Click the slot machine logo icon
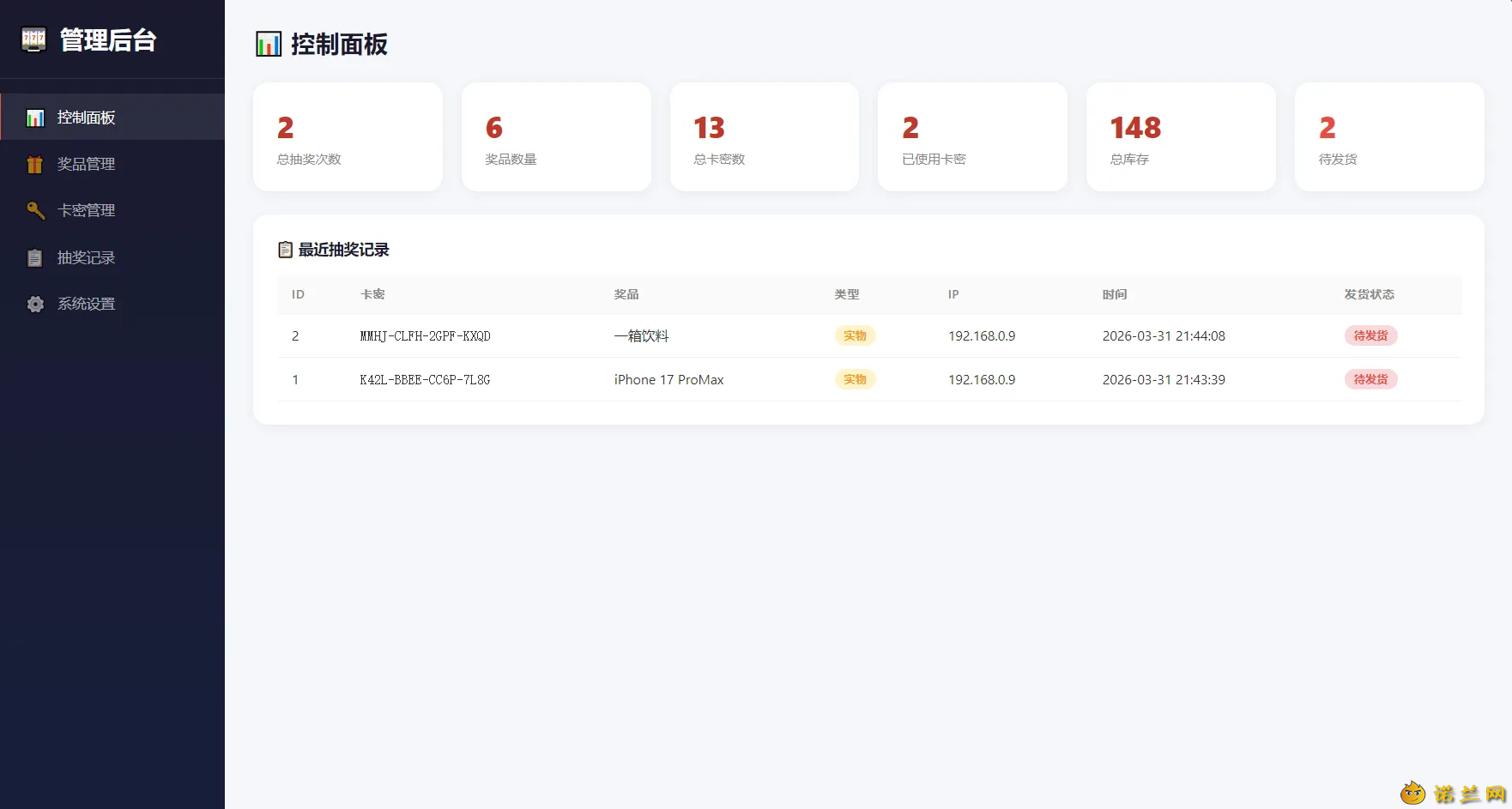Screen dimensions: 1512x809 click(x=33, y=39)
